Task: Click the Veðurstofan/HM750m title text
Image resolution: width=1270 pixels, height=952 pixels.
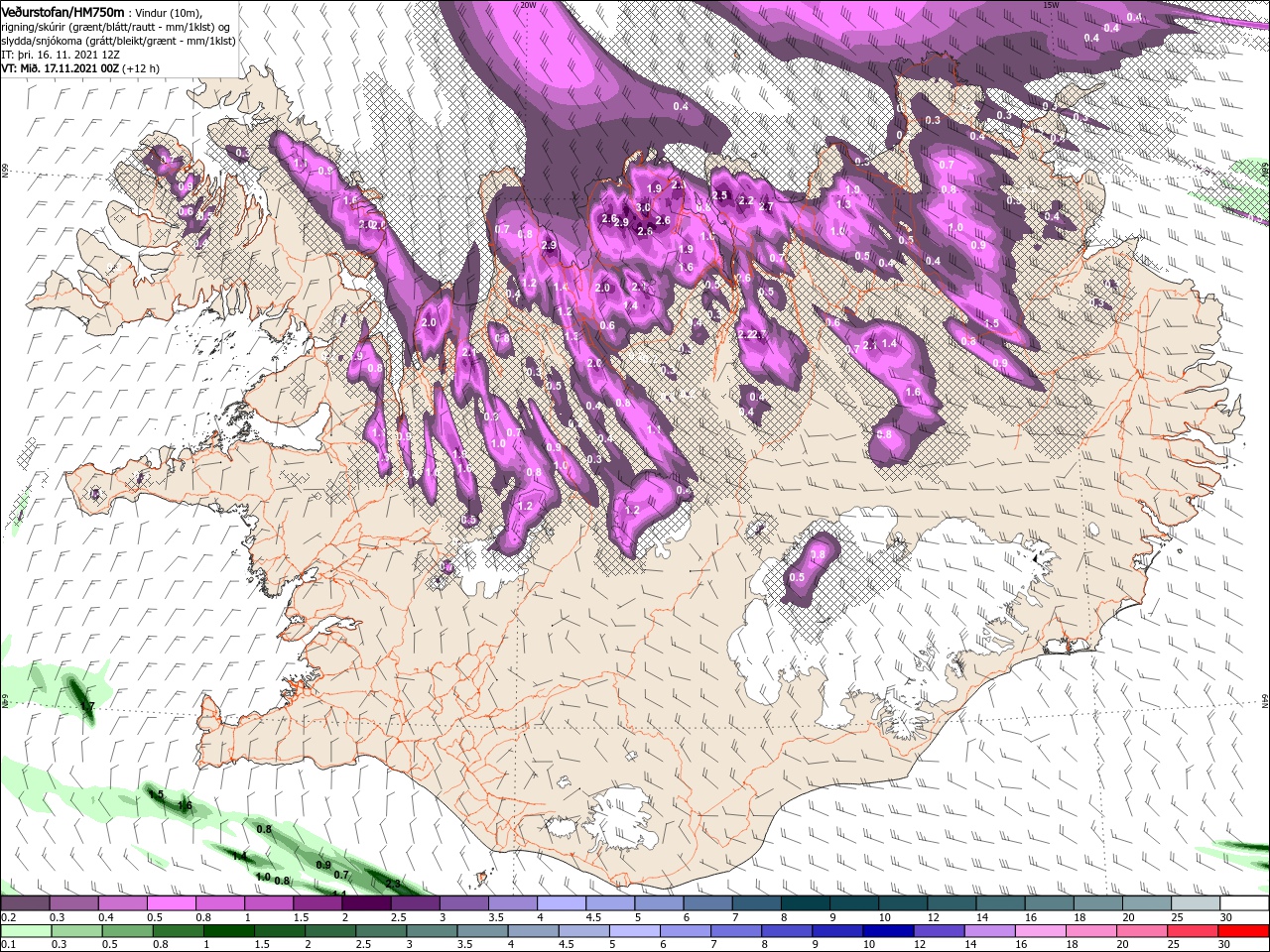Action: pos(63,11)
